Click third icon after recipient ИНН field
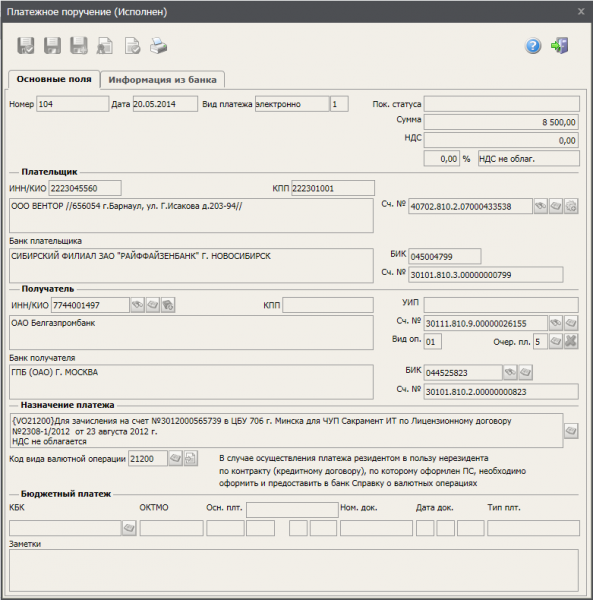The width and height of the screenshot is (593, 600). (168, 305)
